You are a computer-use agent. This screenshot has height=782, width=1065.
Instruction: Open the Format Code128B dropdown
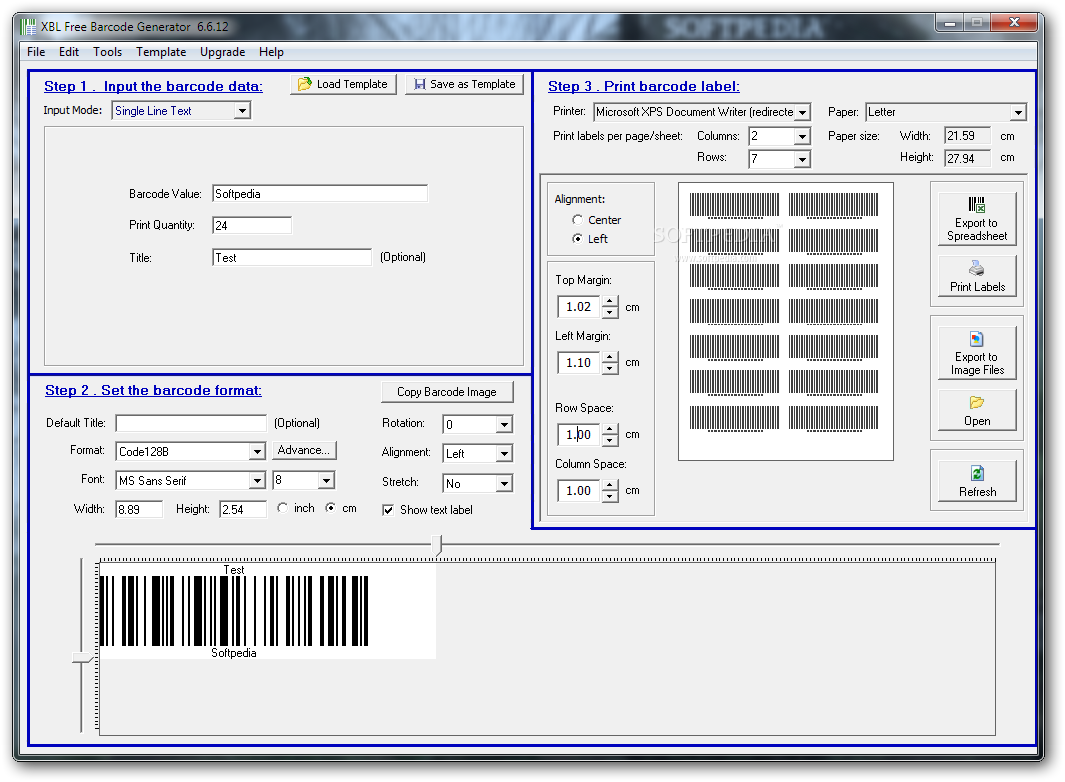click(257, 451)
